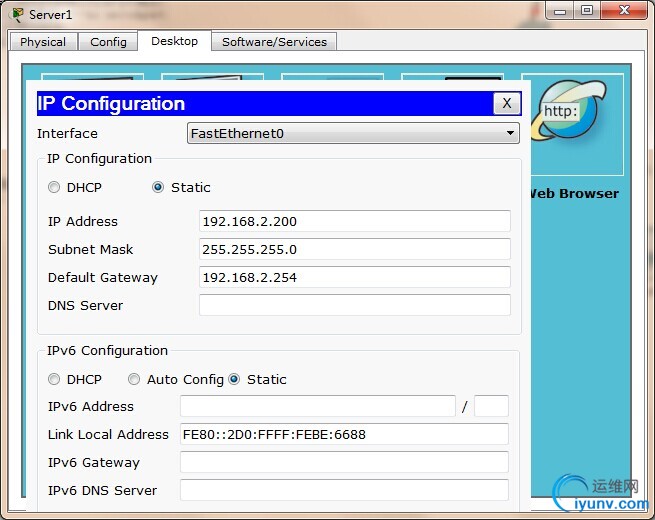The height and width of the screenshot is (520, 655).
Task: Select the IPv4 Static radio button
Action: pyautogui.click(x=158, y=187)
